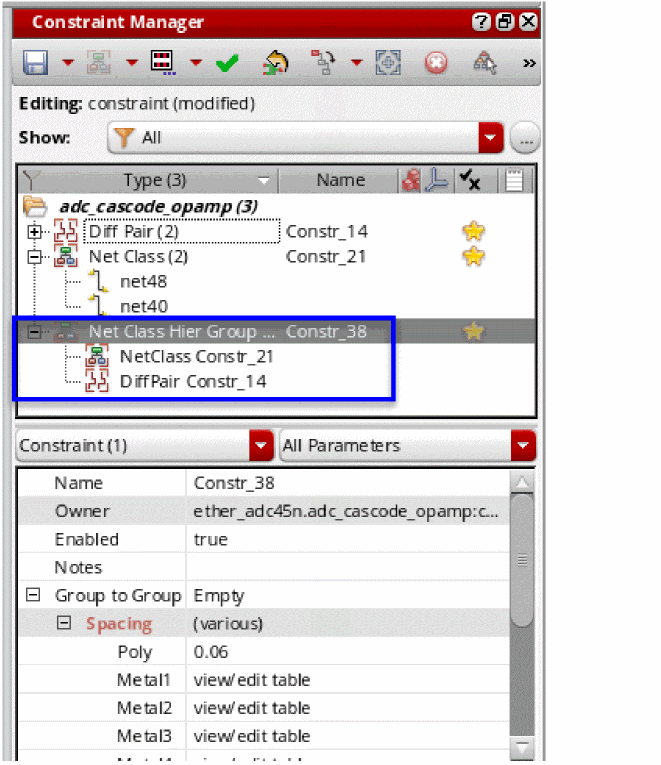Expand the toolbar overflow chevron
661x765 pixels.
point(529,63)
